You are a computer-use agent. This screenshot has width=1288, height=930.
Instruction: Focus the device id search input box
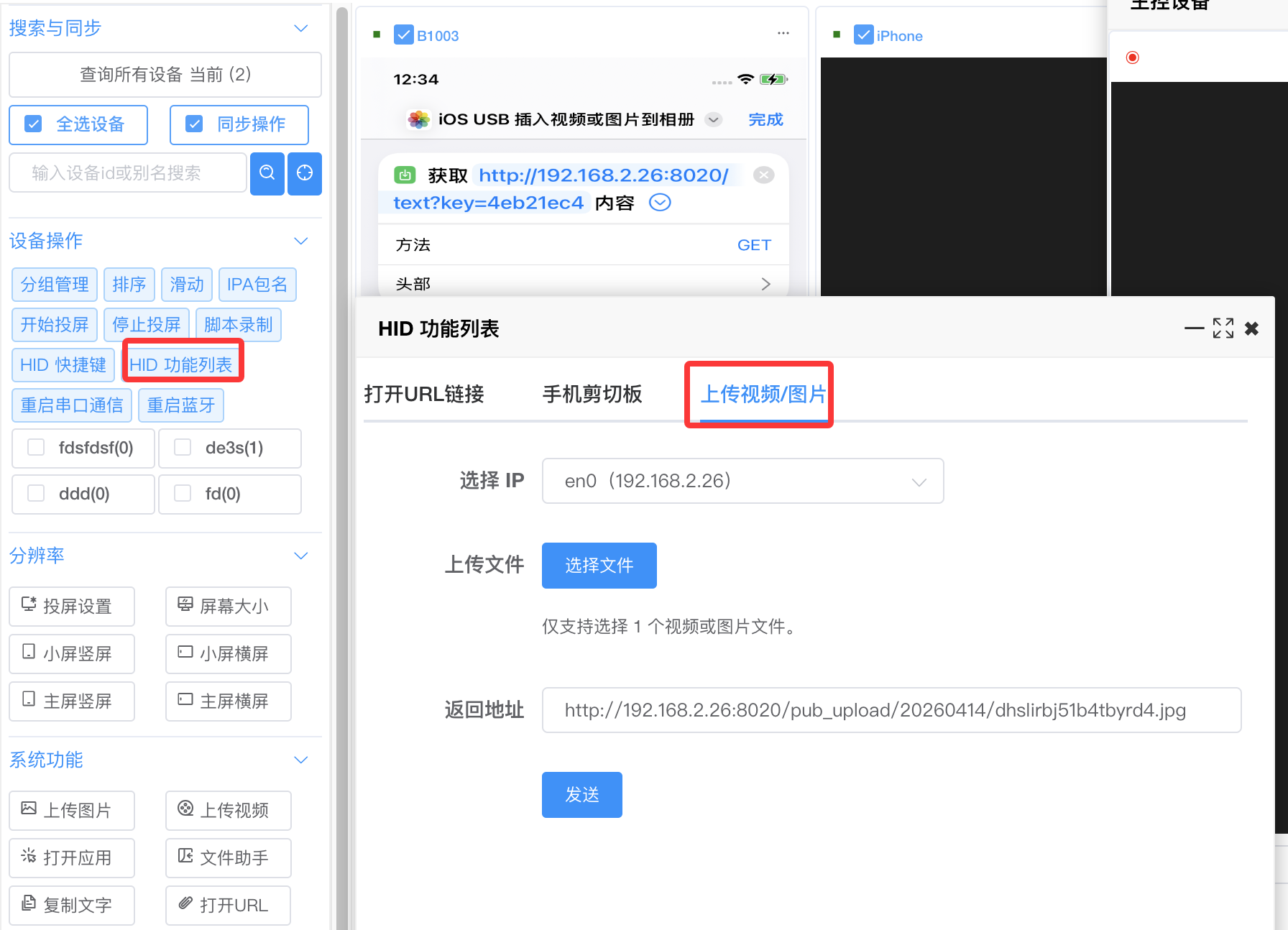(x=128, y=173)
